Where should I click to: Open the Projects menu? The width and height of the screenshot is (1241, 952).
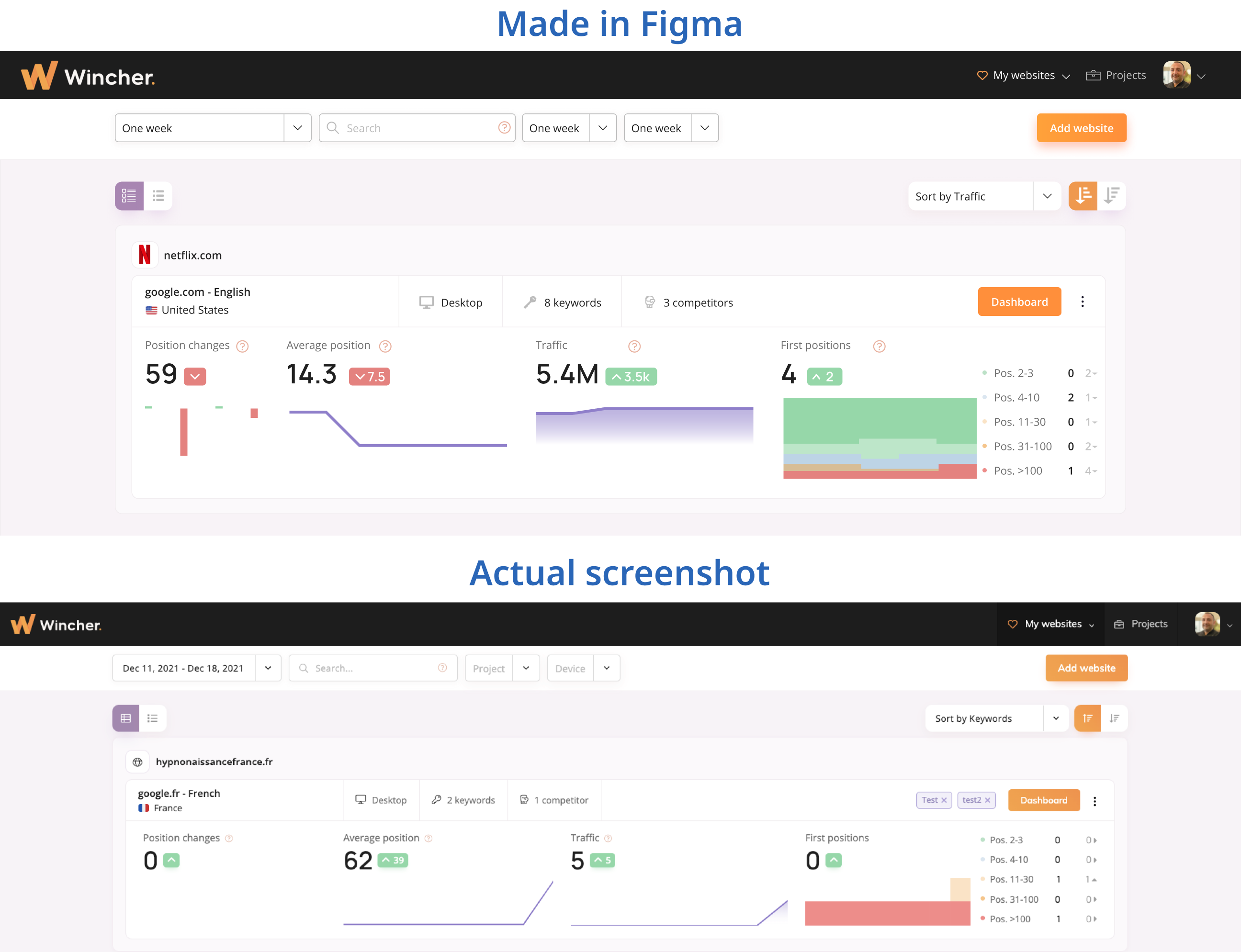1115,75
